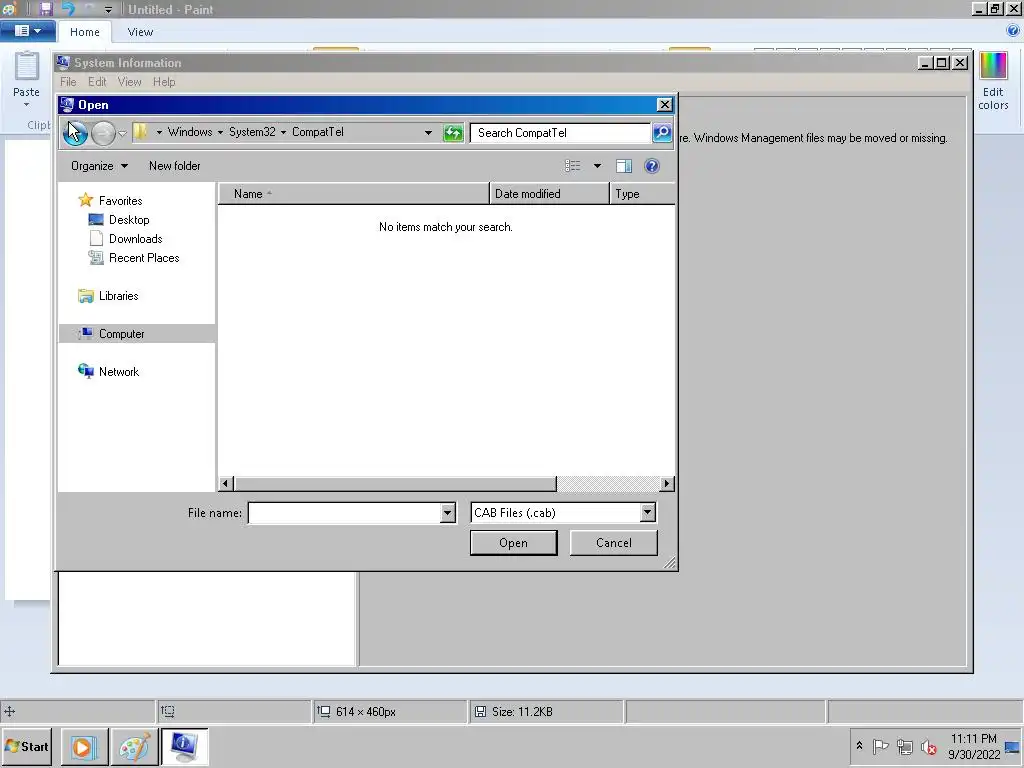
Task: Click in the Search CompatTel field
Action: point(560,133)
